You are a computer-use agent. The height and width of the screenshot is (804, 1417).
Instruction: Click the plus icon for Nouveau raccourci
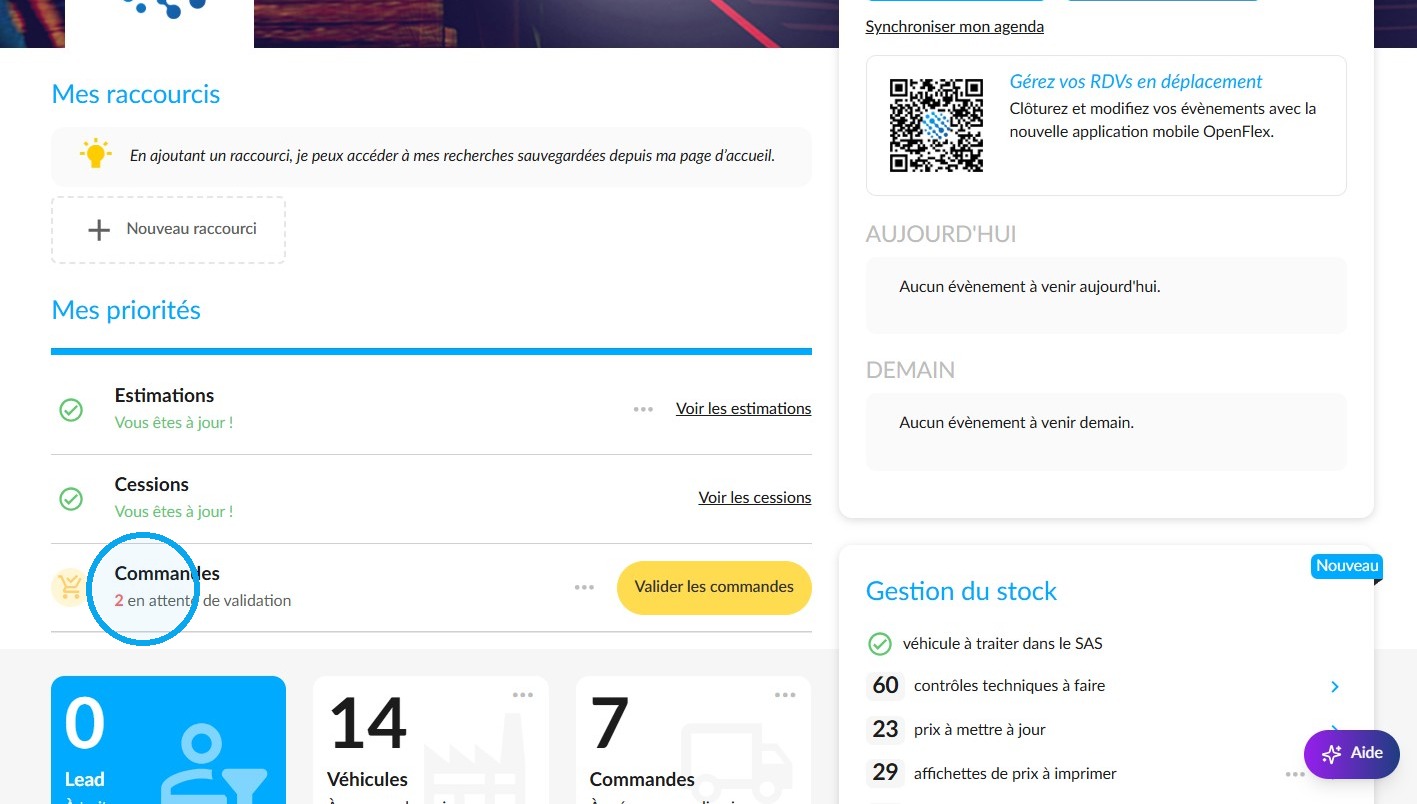[99, 230]
